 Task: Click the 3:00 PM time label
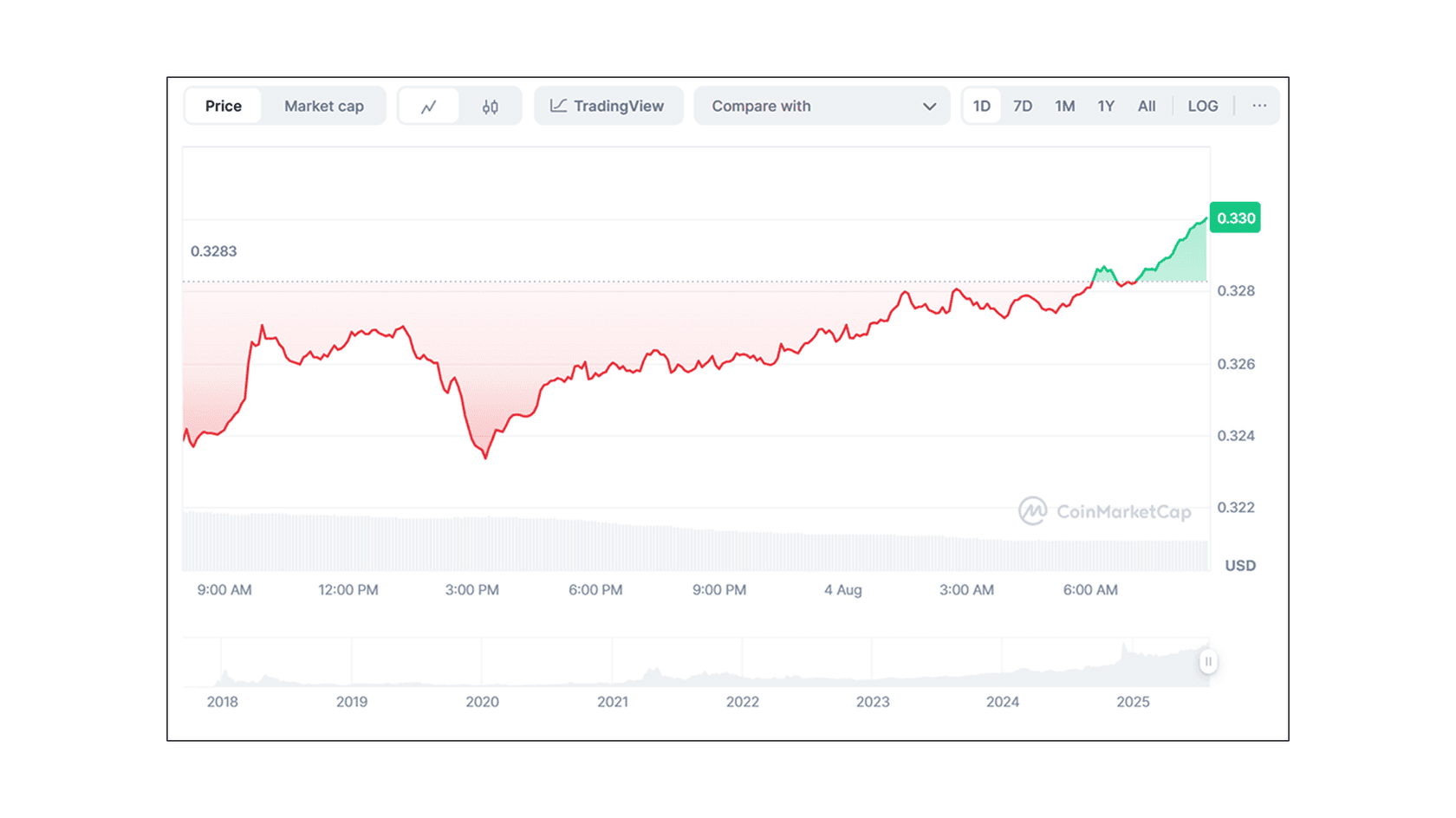(472, 590)
